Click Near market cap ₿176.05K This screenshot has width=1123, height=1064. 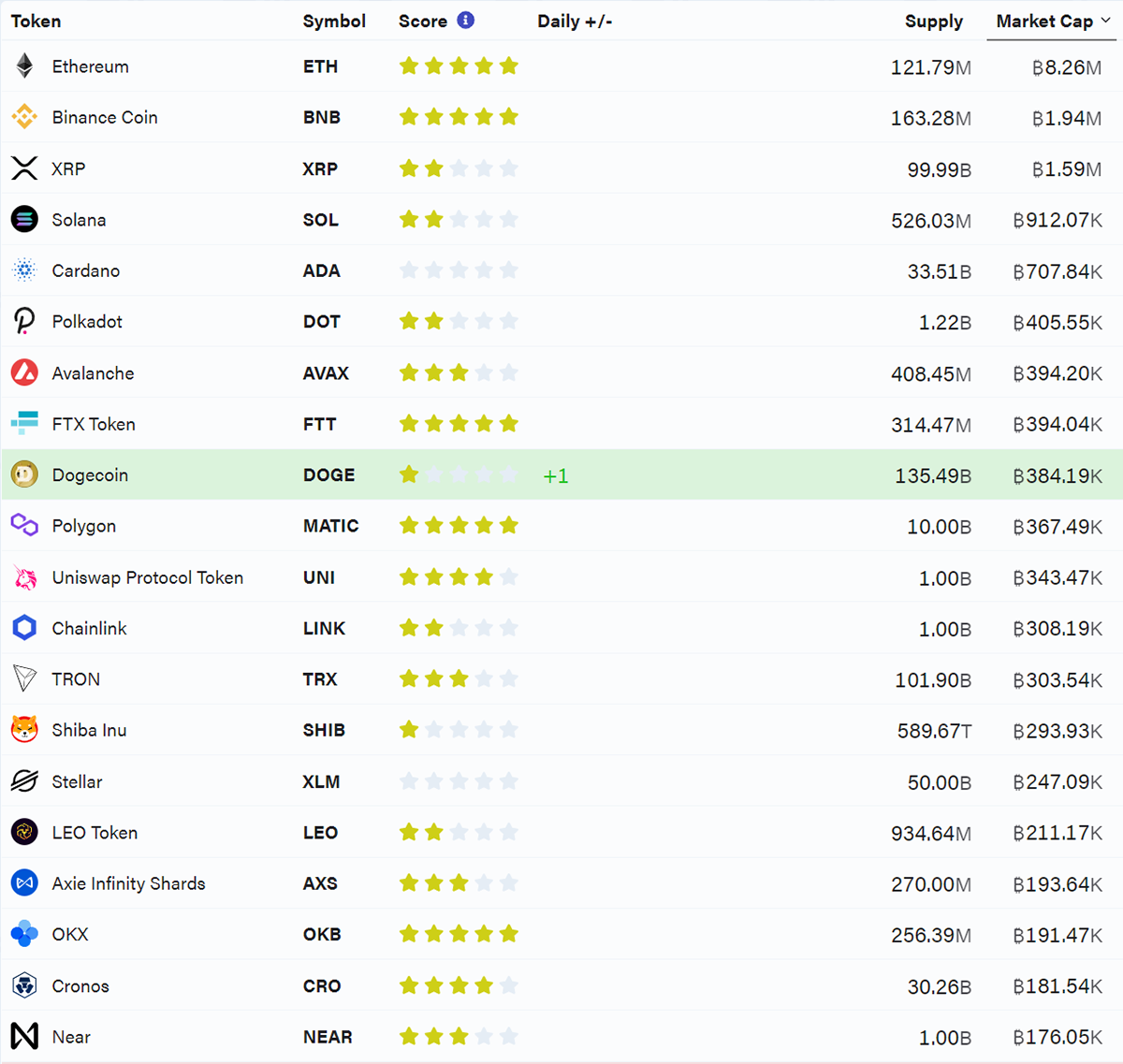coord(1058,1038)
